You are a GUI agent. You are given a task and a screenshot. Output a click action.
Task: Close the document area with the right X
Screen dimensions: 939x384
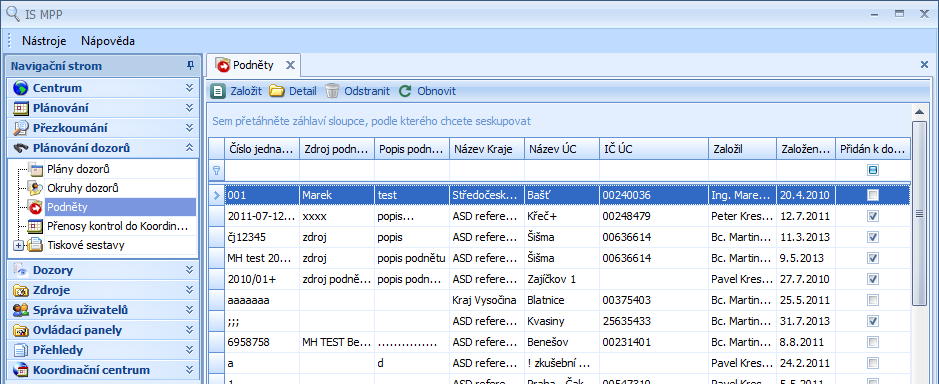pos(924,64)
